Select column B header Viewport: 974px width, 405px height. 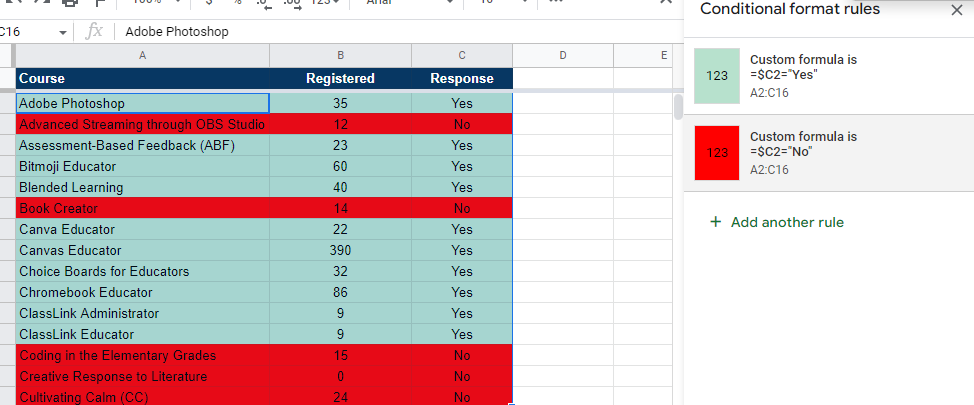click(340, 55)
